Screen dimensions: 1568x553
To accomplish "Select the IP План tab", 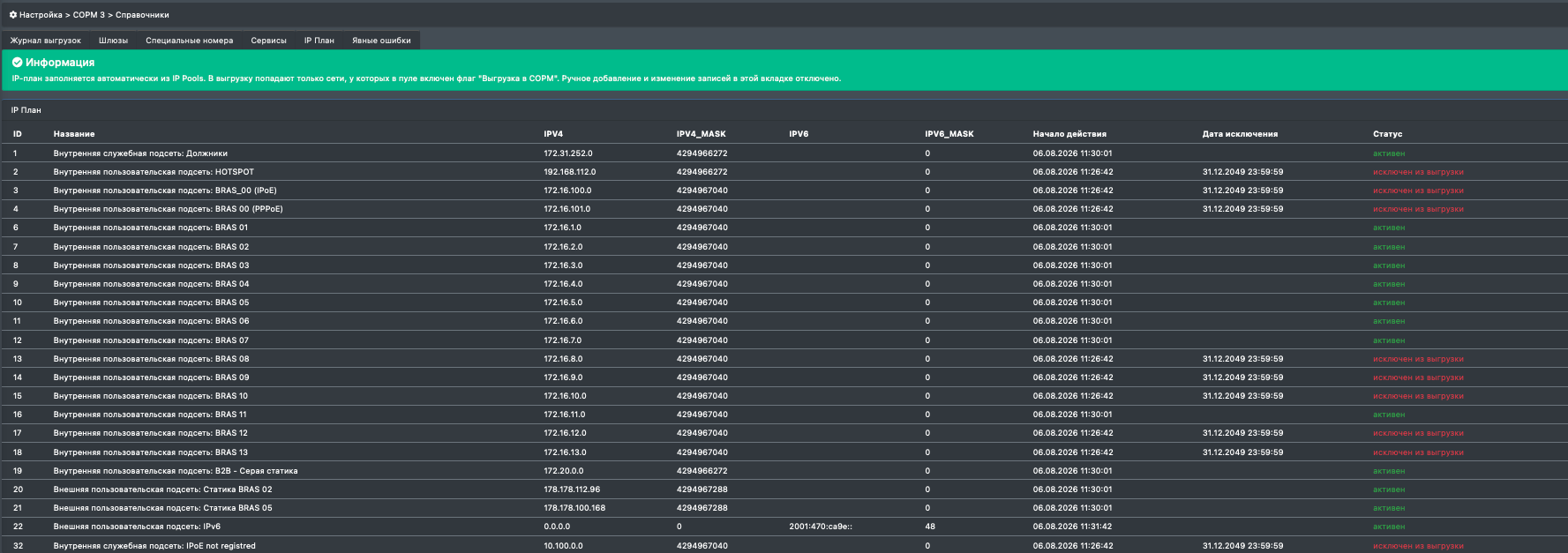I will pos(319,41).
